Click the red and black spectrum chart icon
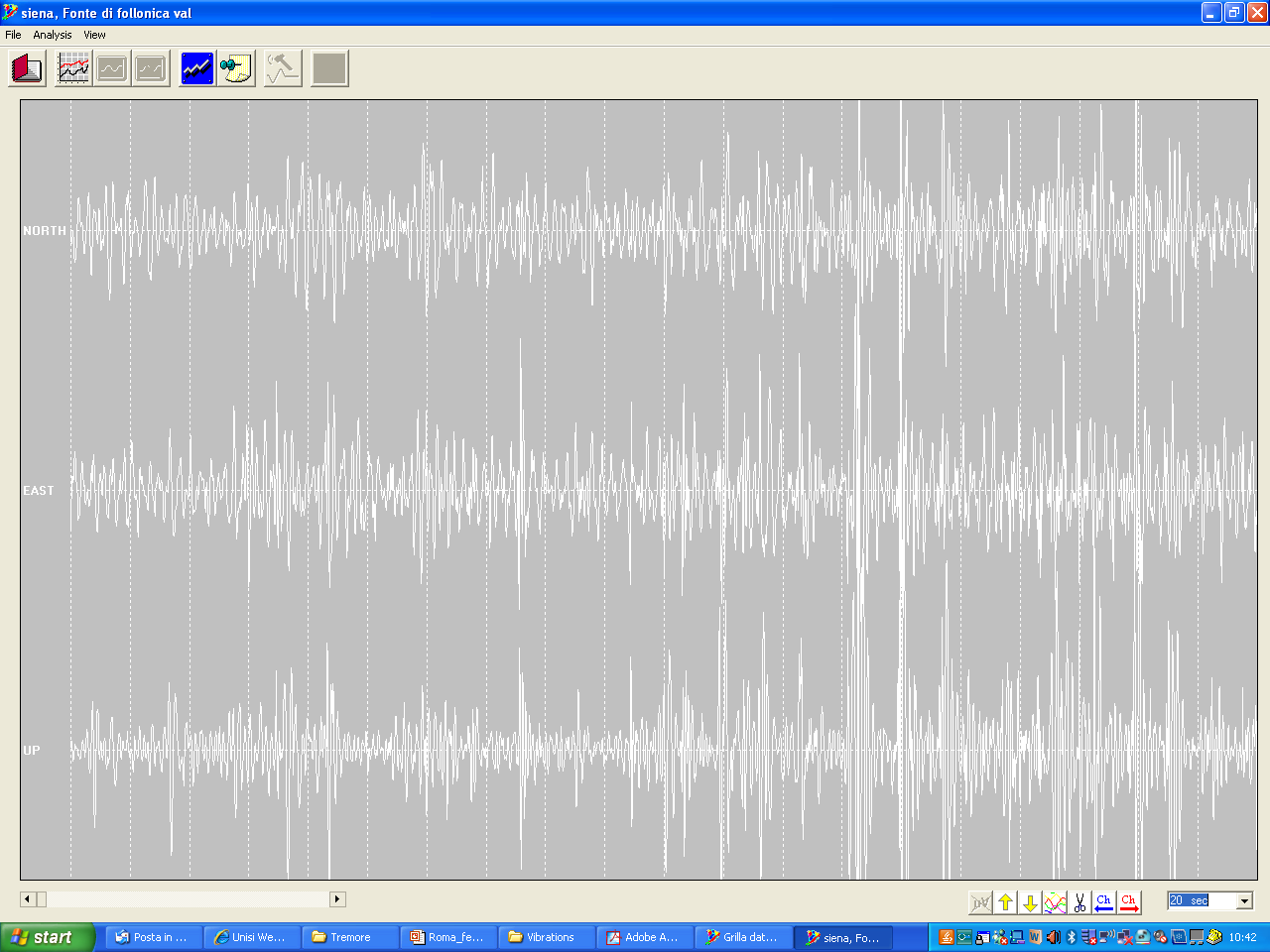The height and width of the screenshot is (952, 1270). [73, 68]
